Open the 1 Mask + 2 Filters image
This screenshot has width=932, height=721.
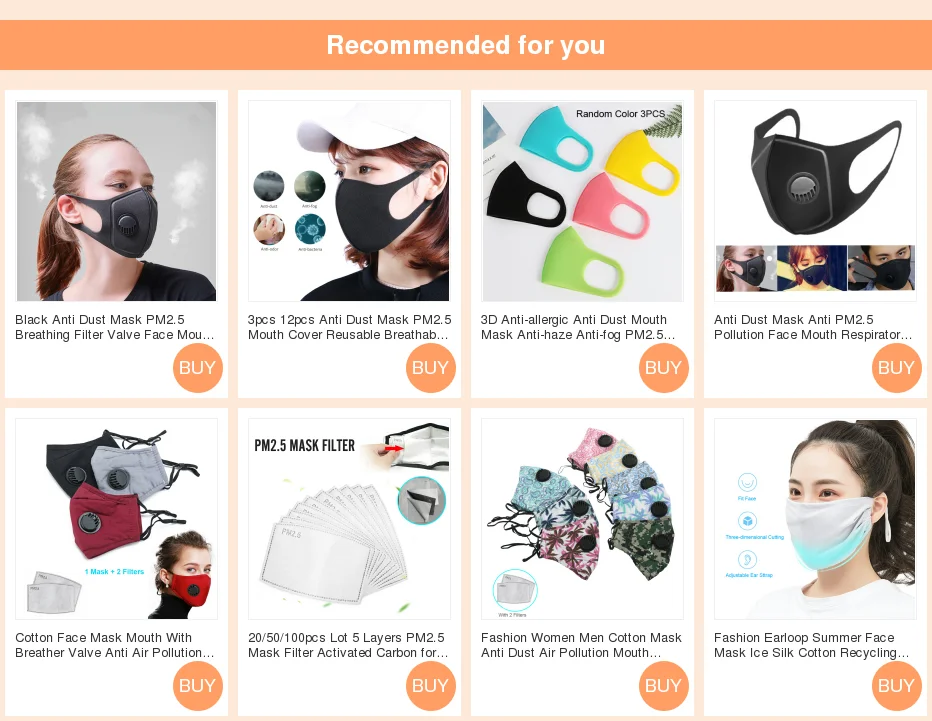click(116, 519)
